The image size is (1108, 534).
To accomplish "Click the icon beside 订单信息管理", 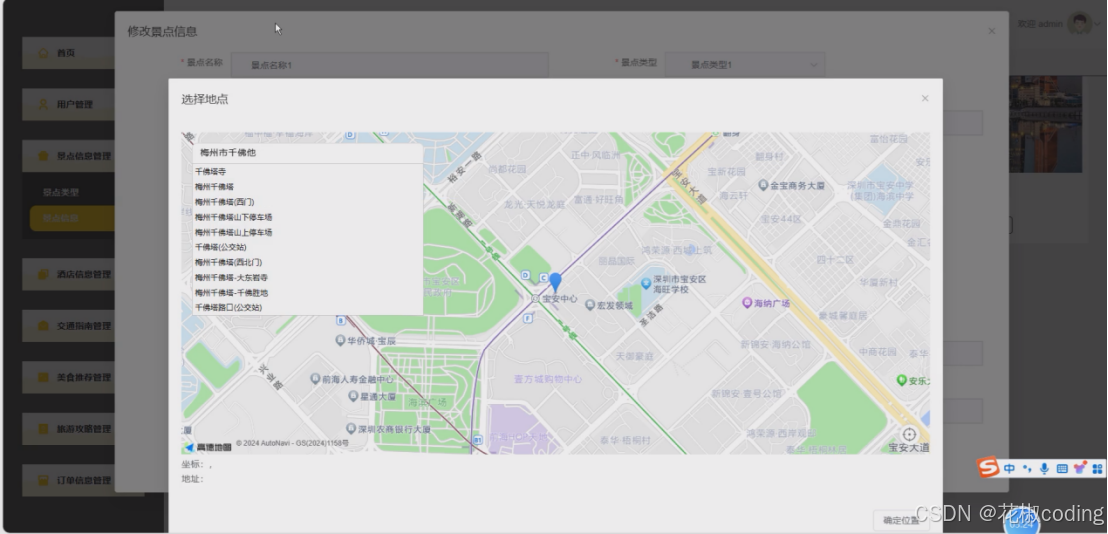I will (x=44, y=480).
